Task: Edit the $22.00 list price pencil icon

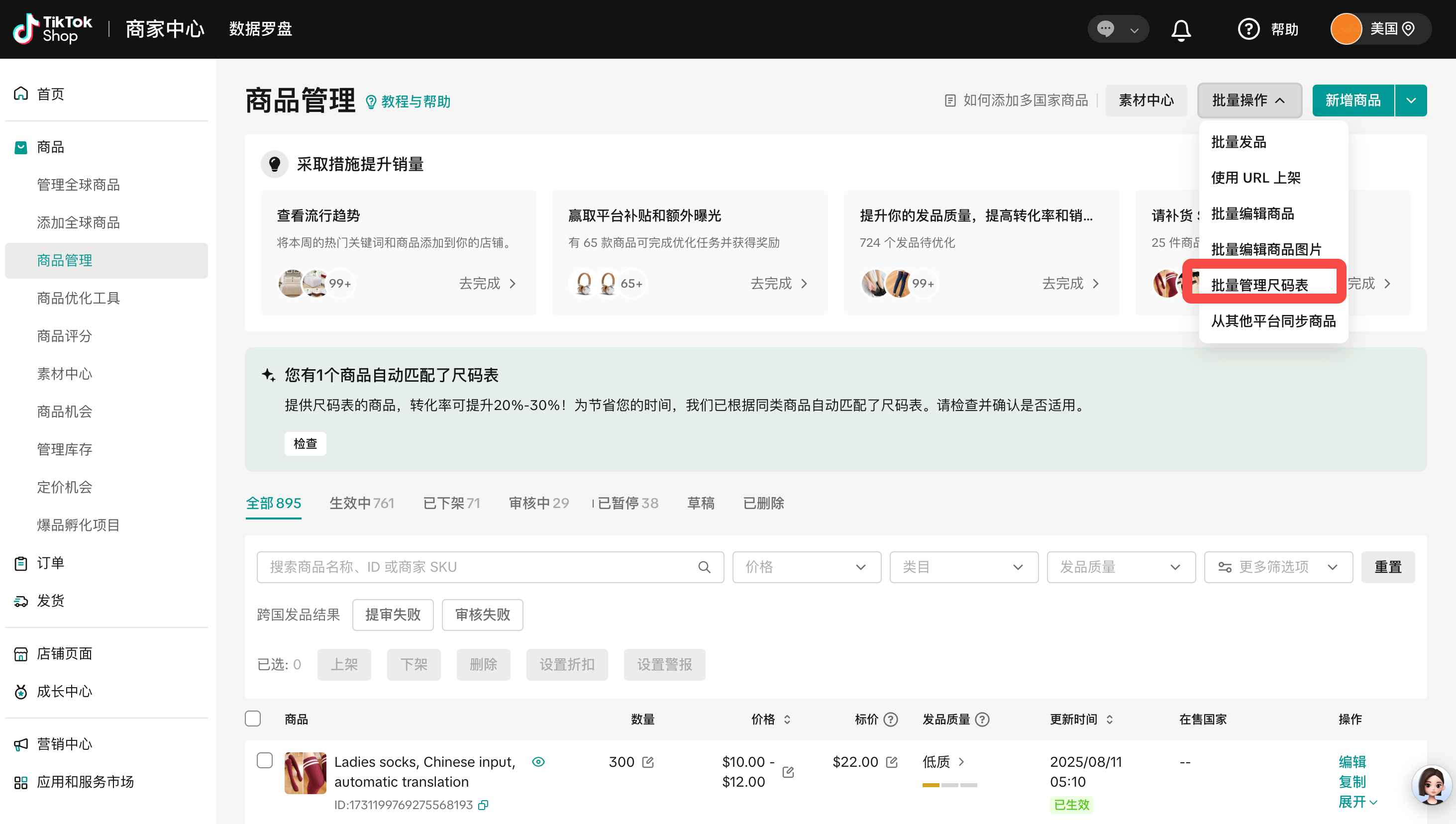Action: [x=892, y=762]
